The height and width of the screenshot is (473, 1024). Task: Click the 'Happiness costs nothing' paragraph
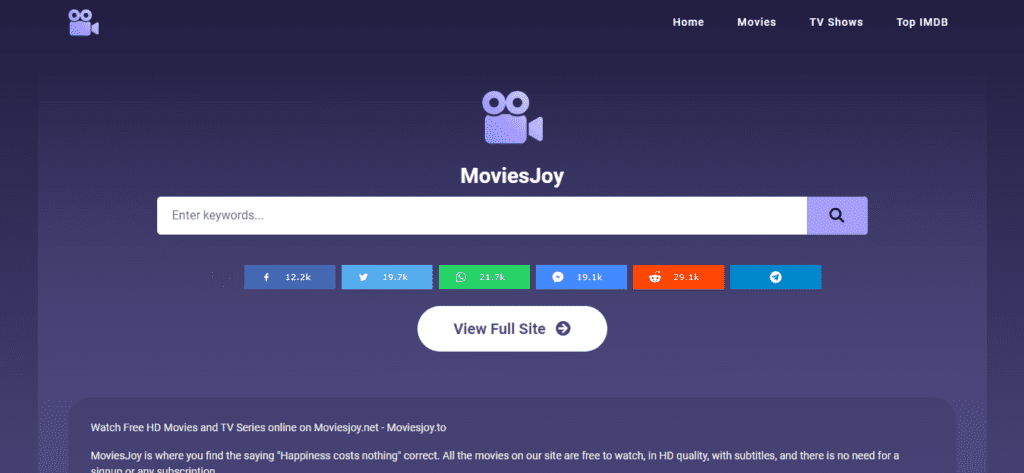tap(495, 463)
